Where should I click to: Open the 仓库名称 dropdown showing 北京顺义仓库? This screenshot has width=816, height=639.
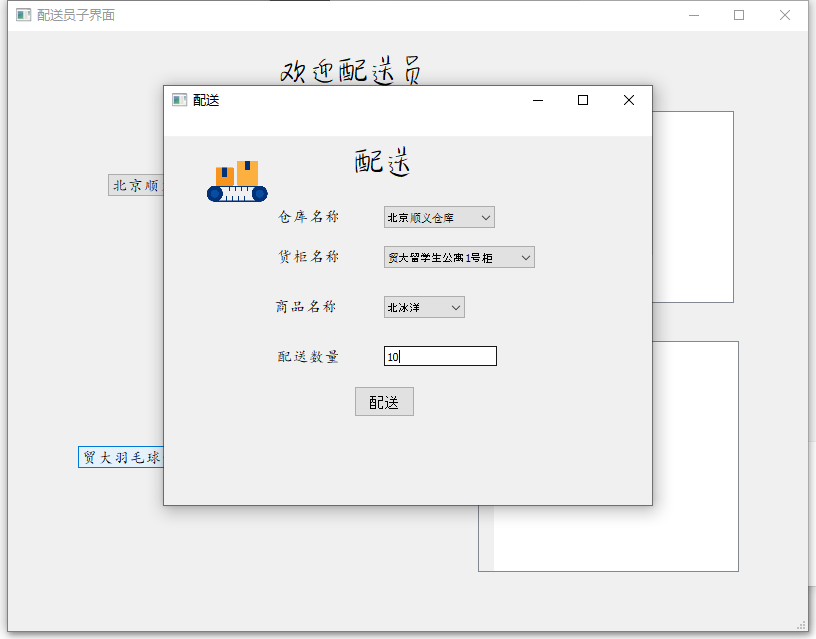point(439,217)
